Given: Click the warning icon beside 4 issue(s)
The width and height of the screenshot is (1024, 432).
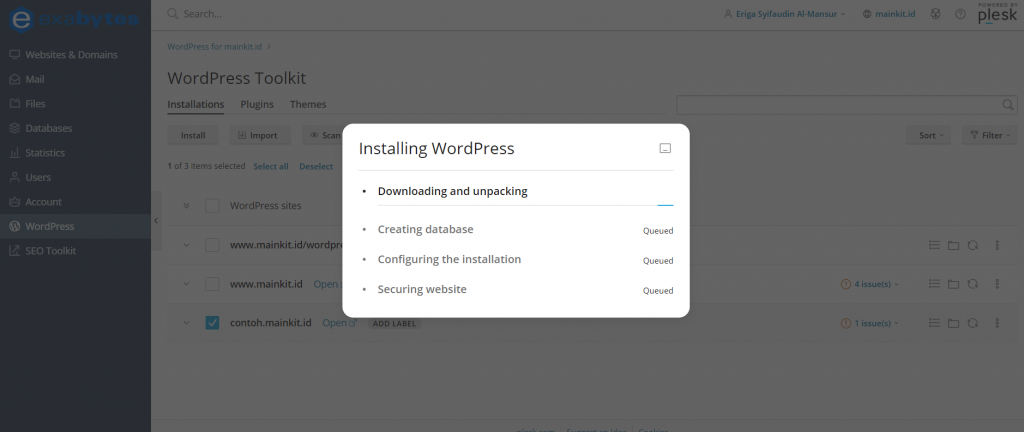Looking at the screenshot, I should point(846,284).
